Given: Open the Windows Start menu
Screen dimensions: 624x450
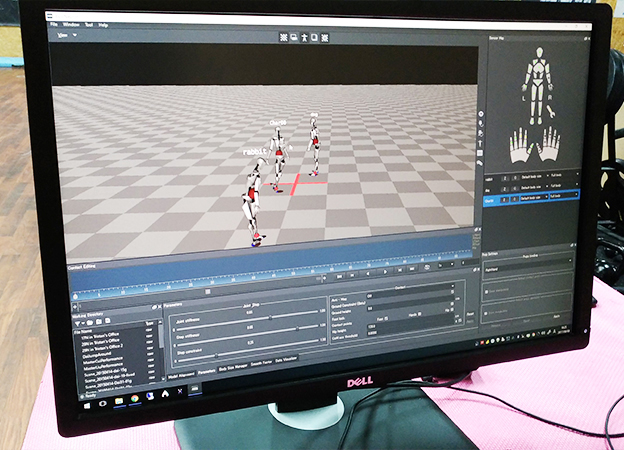Looking at the screenshot, I should (x=87, y=406).
